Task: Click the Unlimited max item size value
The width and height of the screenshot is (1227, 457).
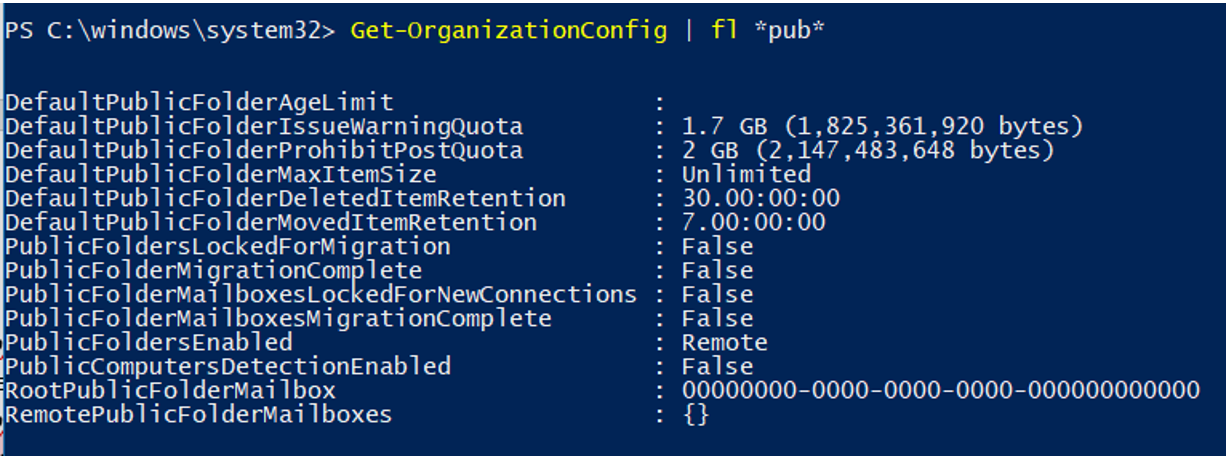Action: 746,175
